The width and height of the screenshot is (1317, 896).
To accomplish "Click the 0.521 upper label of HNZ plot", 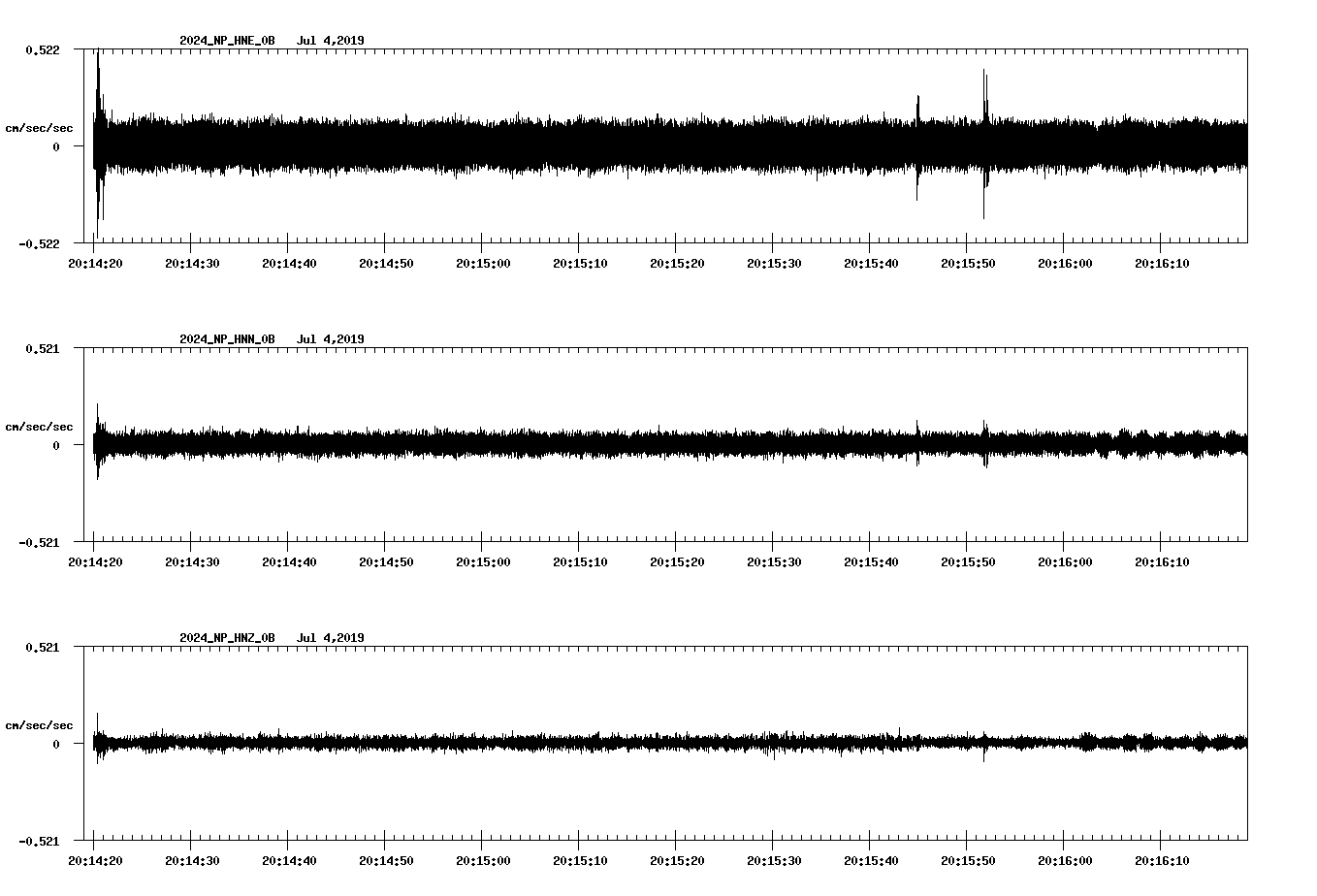I will tap(43, 648).
